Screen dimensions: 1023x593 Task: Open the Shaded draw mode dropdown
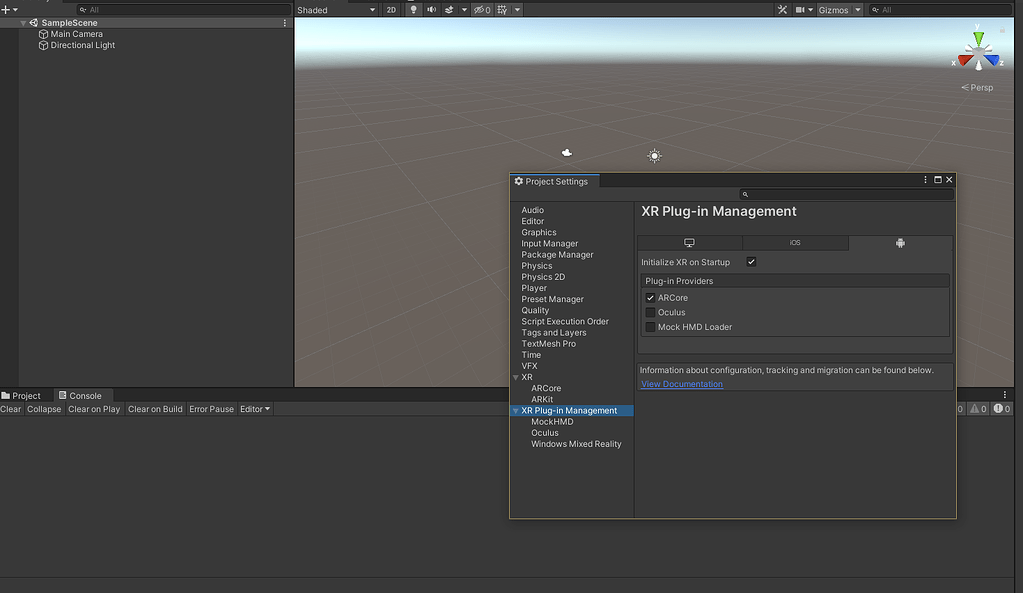336,10
